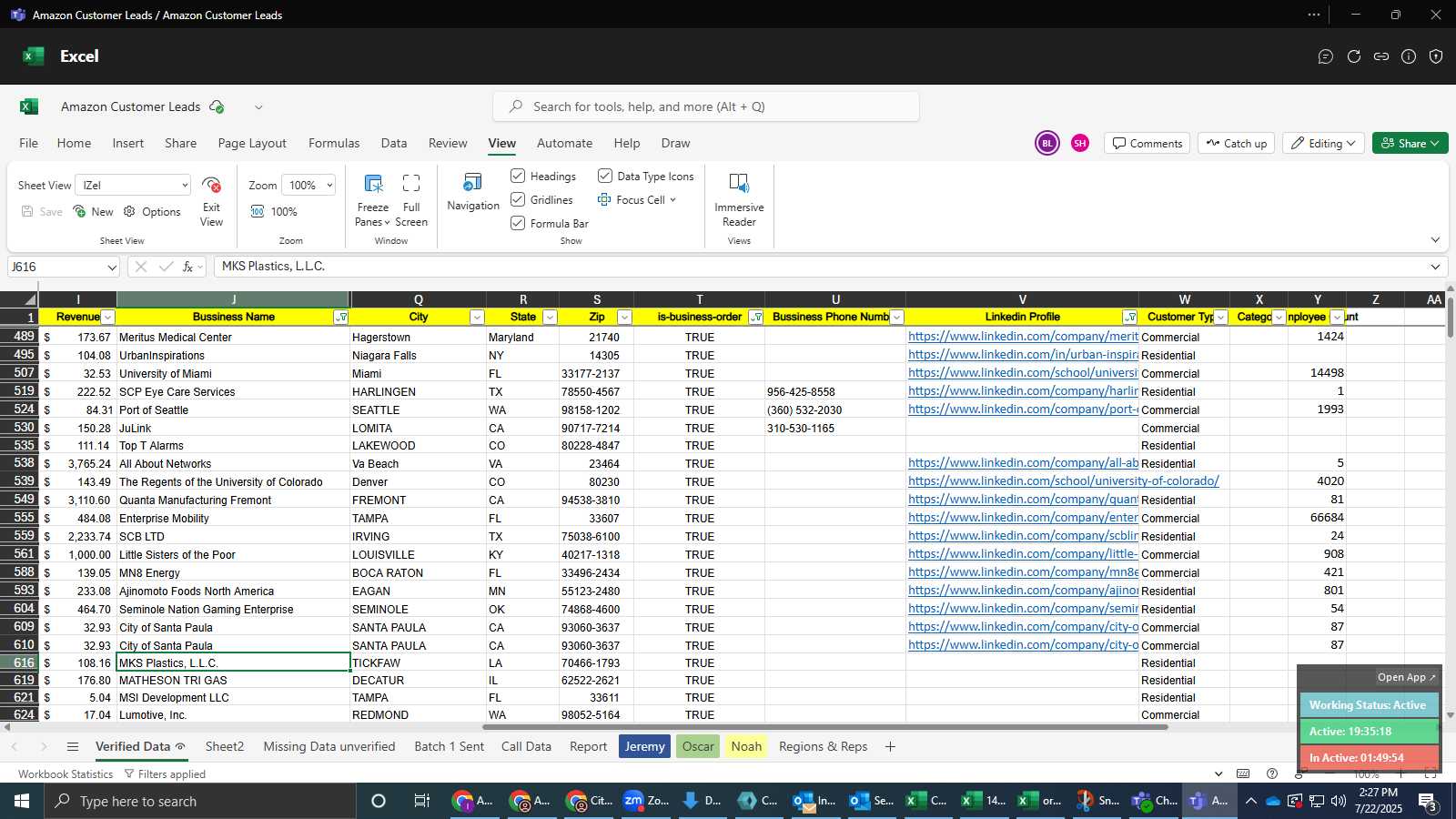Click the Focus Cell icon
The width and height of the screenshot is (1456, 819).
coord(604,199)
